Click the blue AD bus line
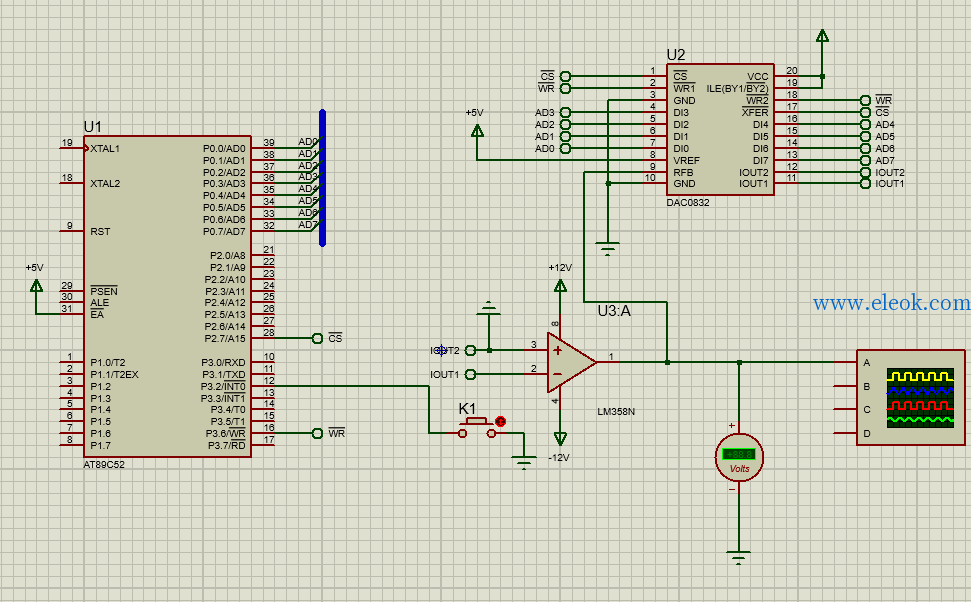 pos(322,178)
